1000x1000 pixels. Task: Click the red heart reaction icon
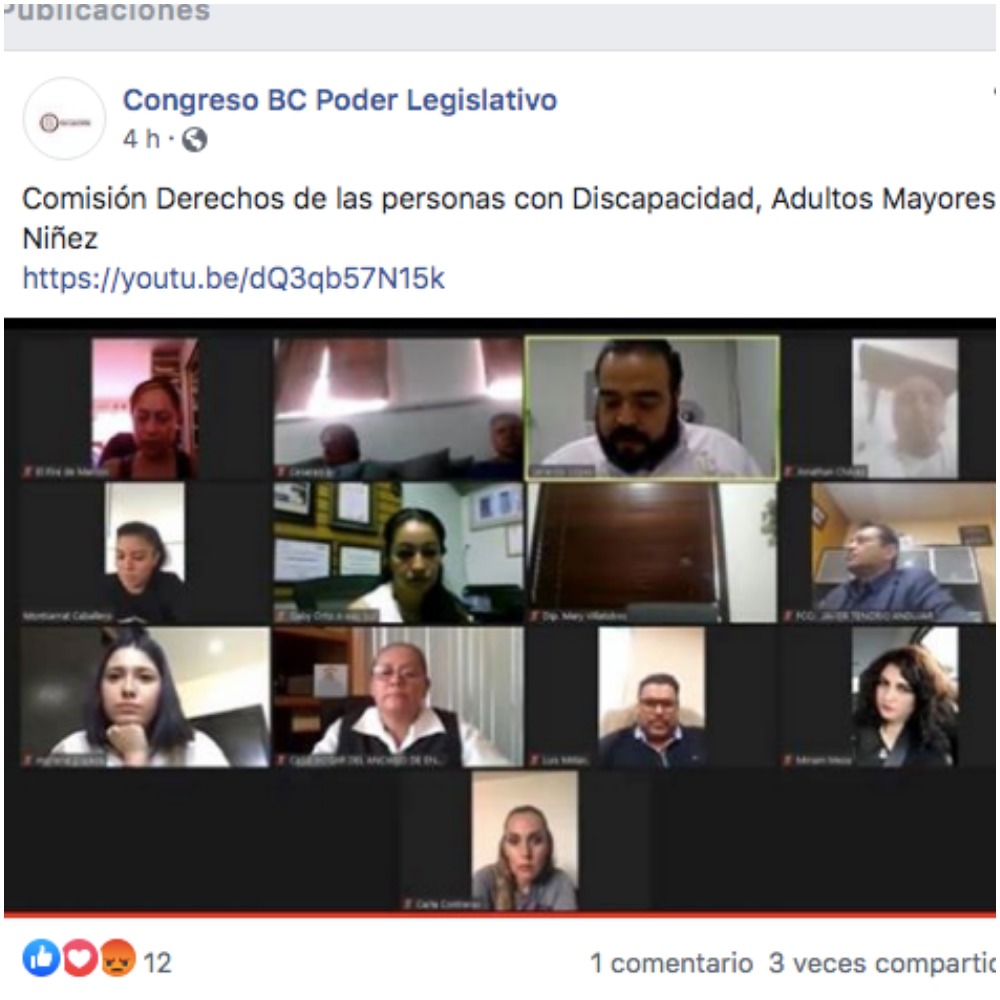(79, 957)
